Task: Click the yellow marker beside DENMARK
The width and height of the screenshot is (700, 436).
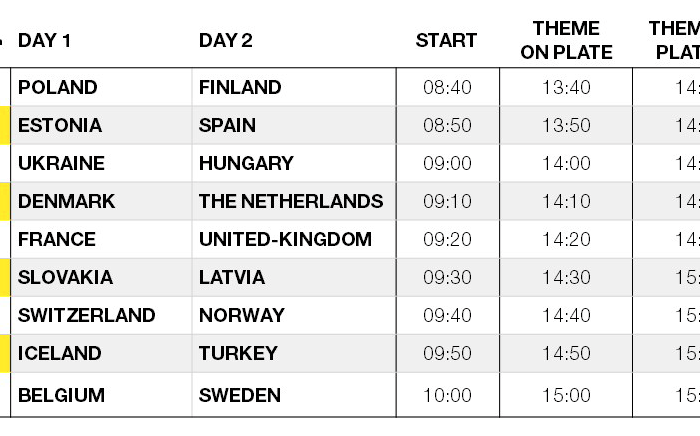Action: click(x=5, y=201)
